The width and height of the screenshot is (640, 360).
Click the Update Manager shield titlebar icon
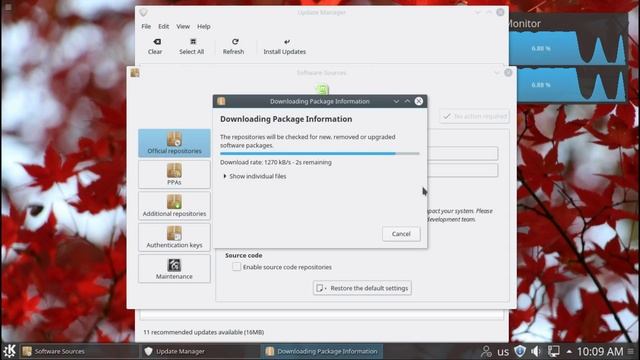pyautogui.click(x=143, y=13)
